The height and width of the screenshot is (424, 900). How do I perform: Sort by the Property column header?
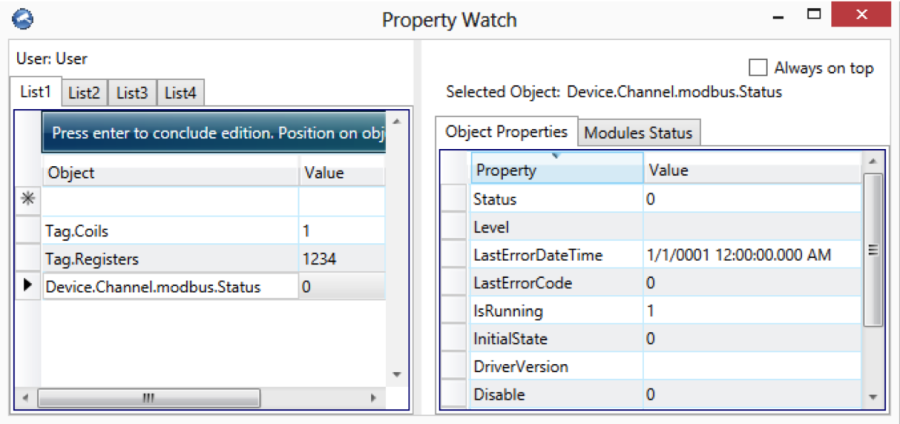[x=556, y=171]
